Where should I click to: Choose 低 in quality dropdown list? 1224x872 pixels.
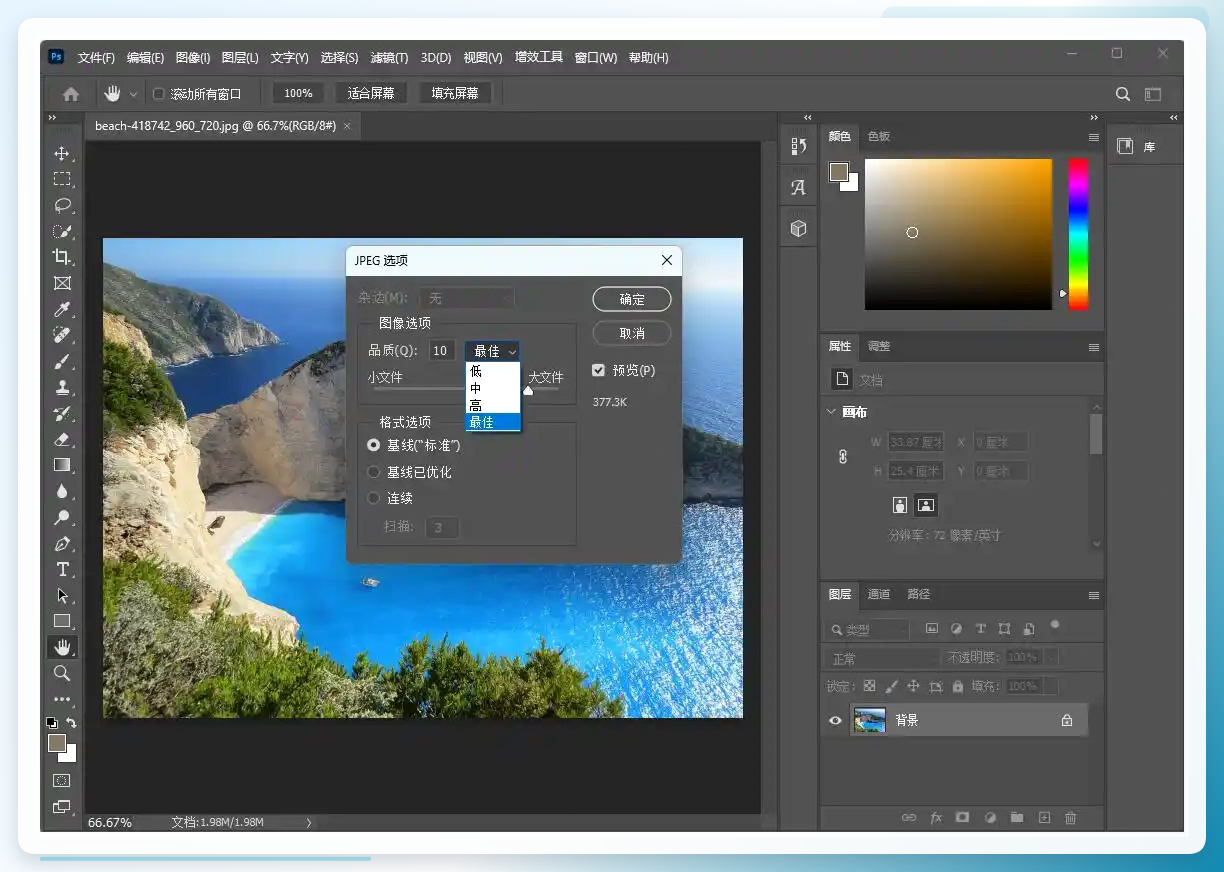click(492, 370)
